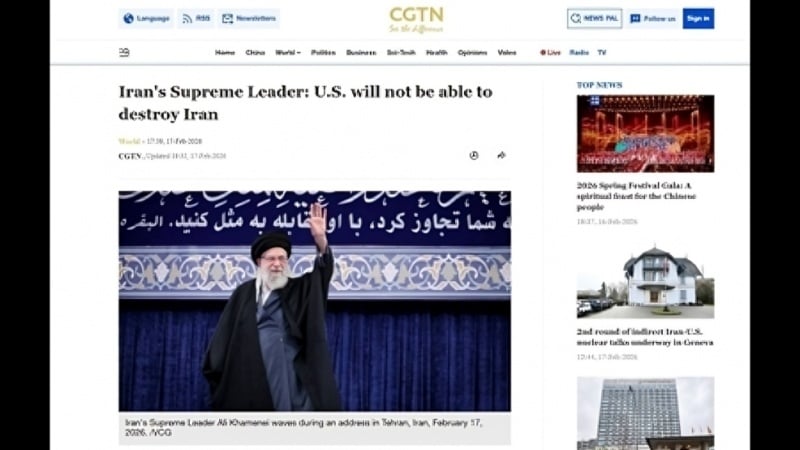Image resolution: width=800 pixels, height=450 pixels.
Task: Open the Sci-Tech section
Action: click(x=401, y=53)
